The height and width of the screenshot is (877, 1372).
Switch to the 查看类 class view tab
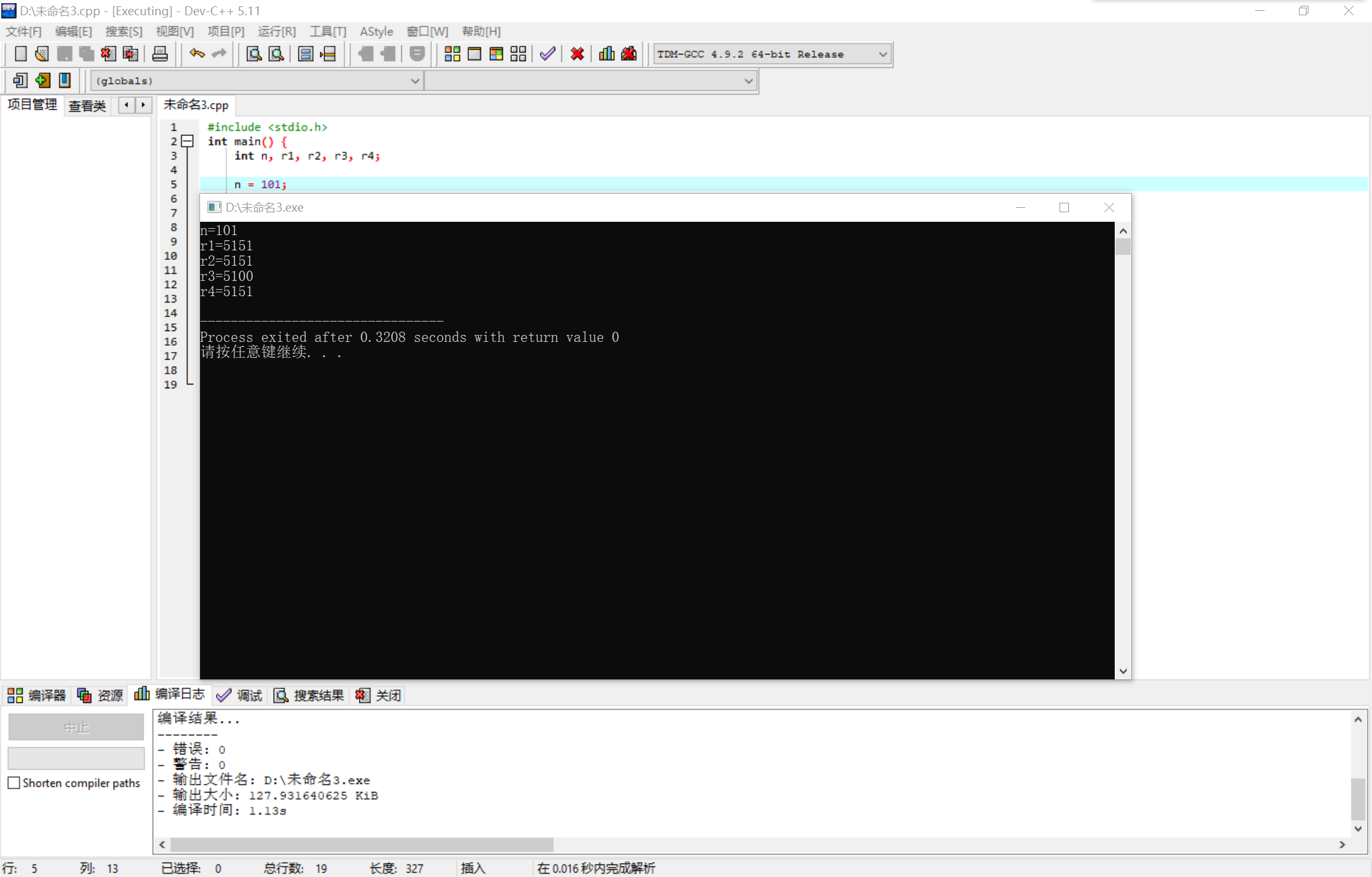point(87,105)
